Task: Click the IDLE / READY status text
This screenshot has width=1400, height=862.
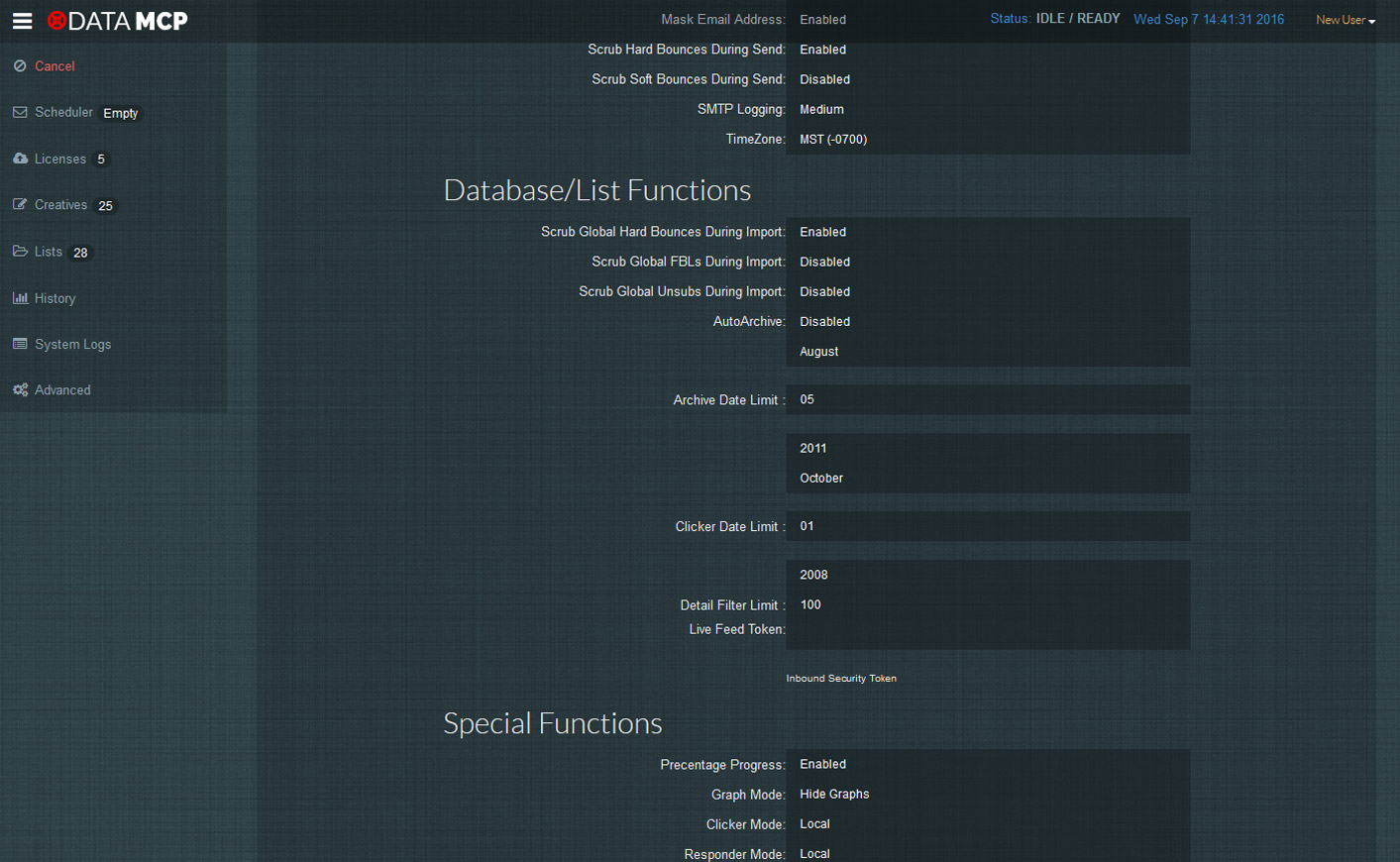Action: pos(1078,19)
